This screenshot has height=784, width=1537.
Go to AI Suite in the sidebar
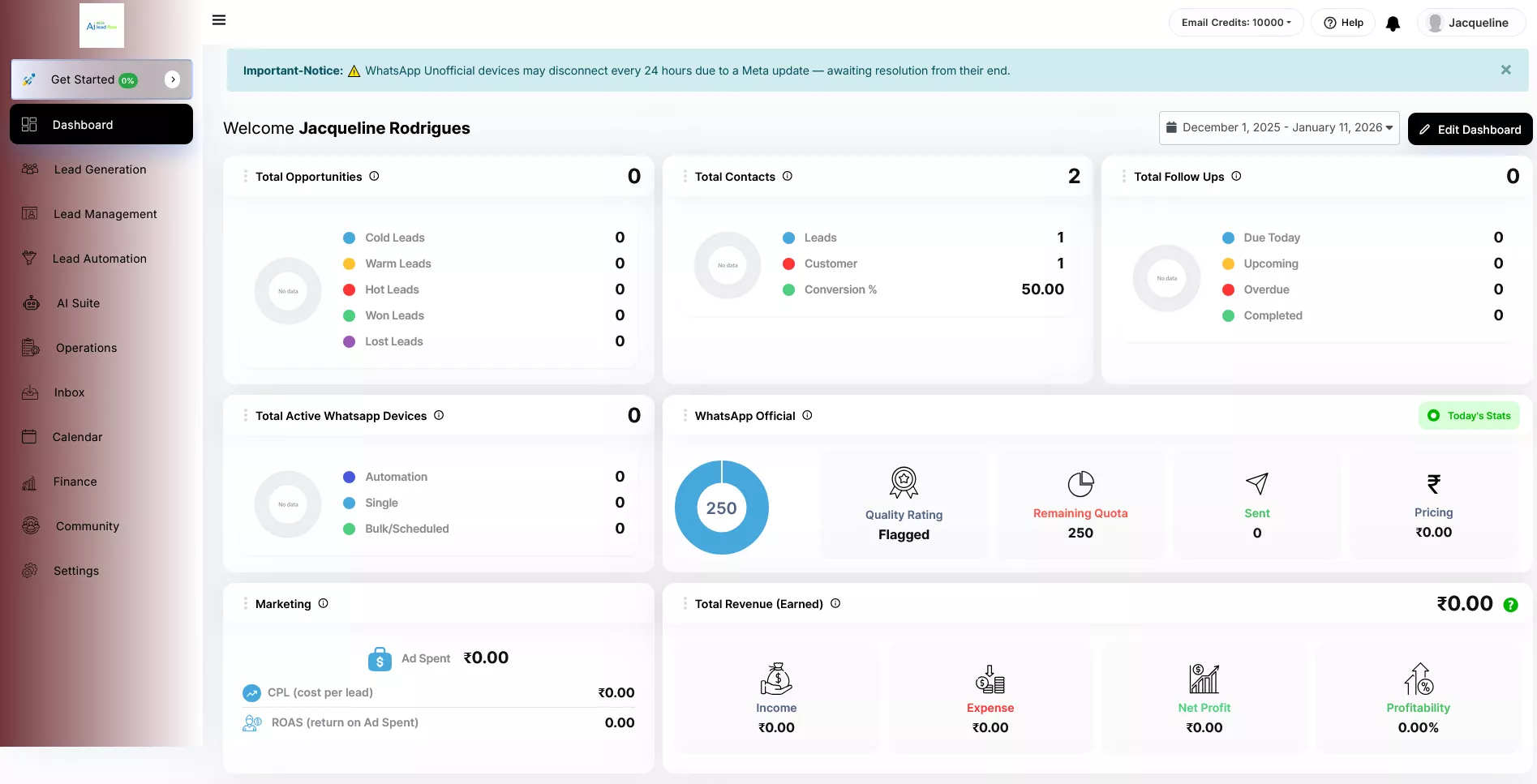[78, 303]
